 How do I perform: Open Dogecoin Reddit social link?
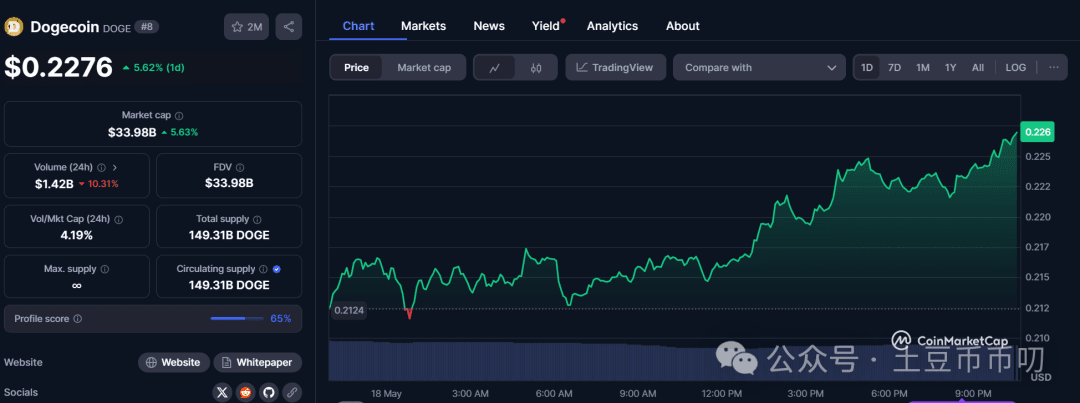245,393
